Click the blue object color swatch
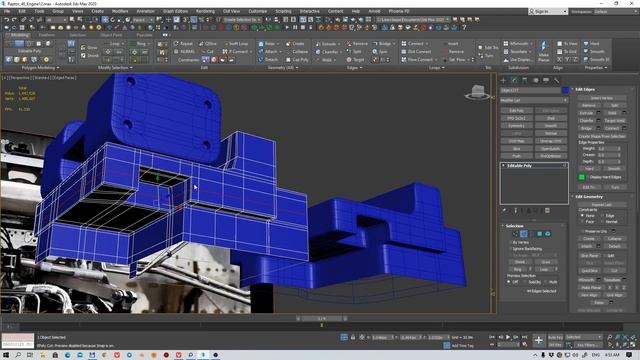Image resolution: width=640 pixels, height=360 pixels. (x=565, y=90)
